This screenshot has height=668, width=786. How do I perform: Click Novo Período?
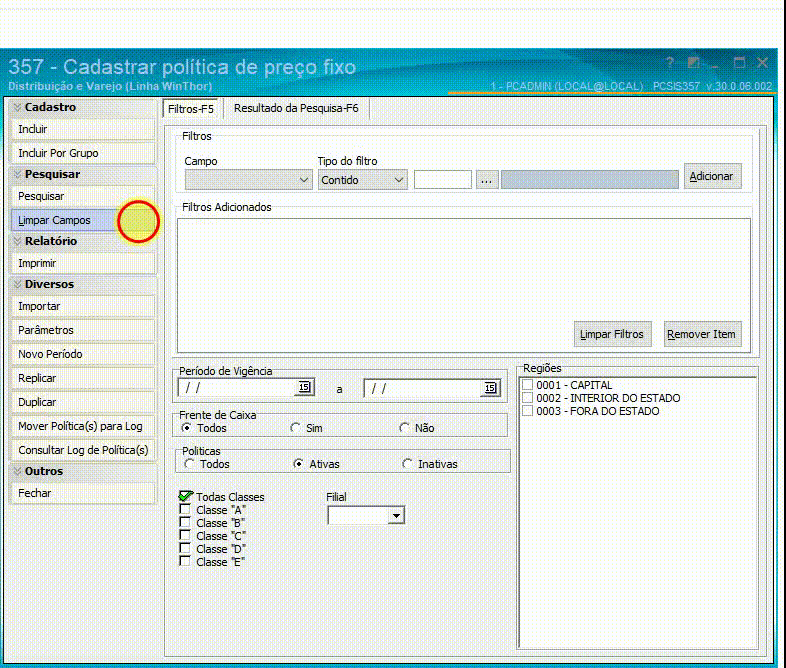tap(83, 354)
